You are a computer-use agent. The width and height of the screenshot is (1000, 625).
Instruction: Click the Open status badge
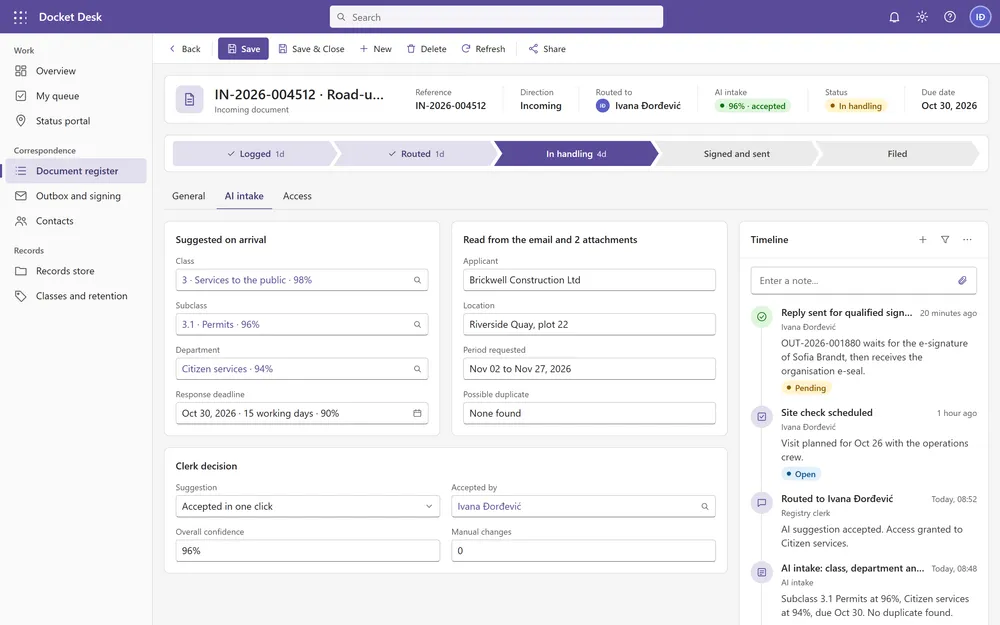[800, 474]
